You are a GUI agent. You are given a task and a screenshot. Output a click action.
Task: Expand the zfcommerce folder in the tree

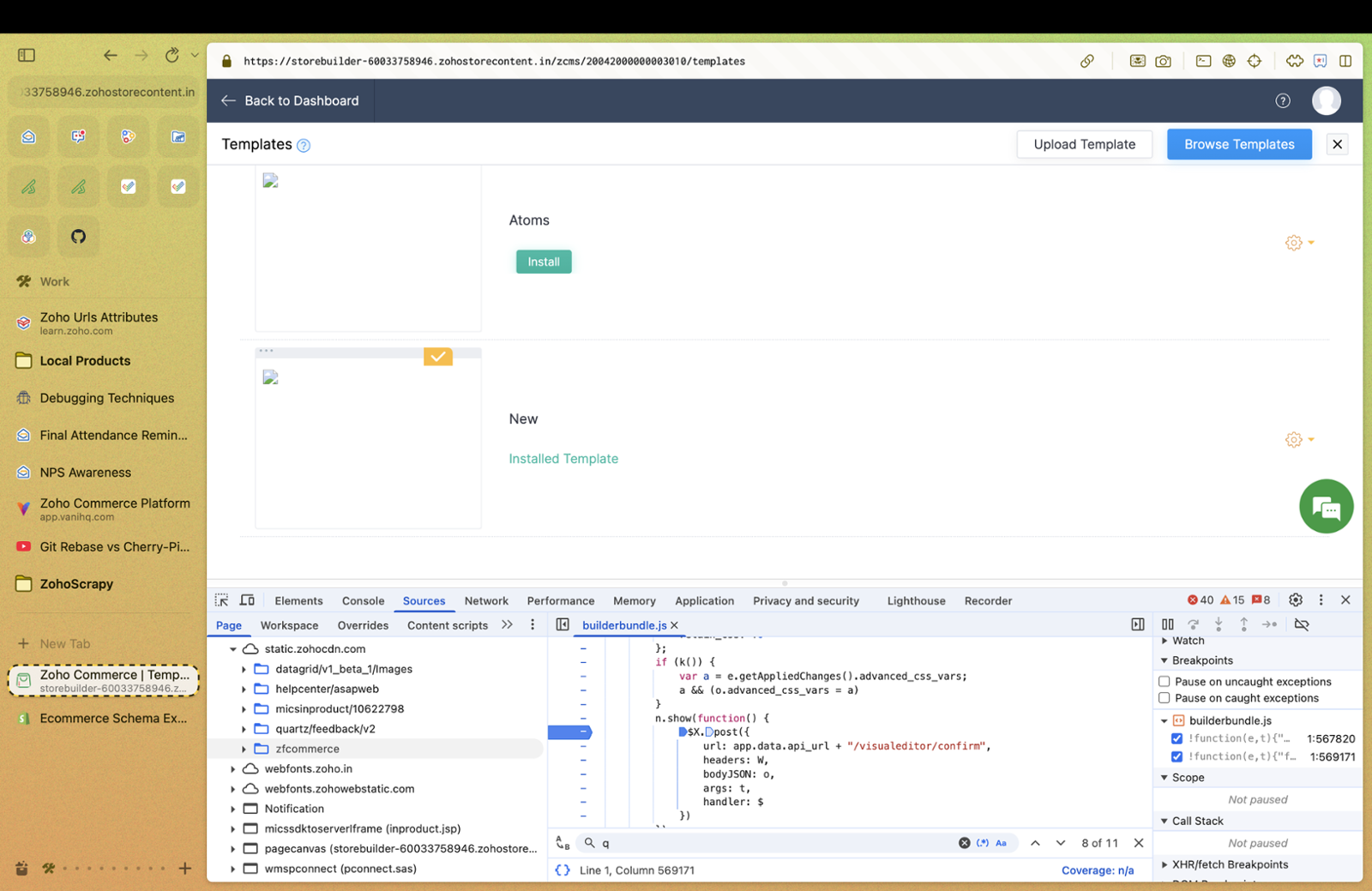click(244, 749)
